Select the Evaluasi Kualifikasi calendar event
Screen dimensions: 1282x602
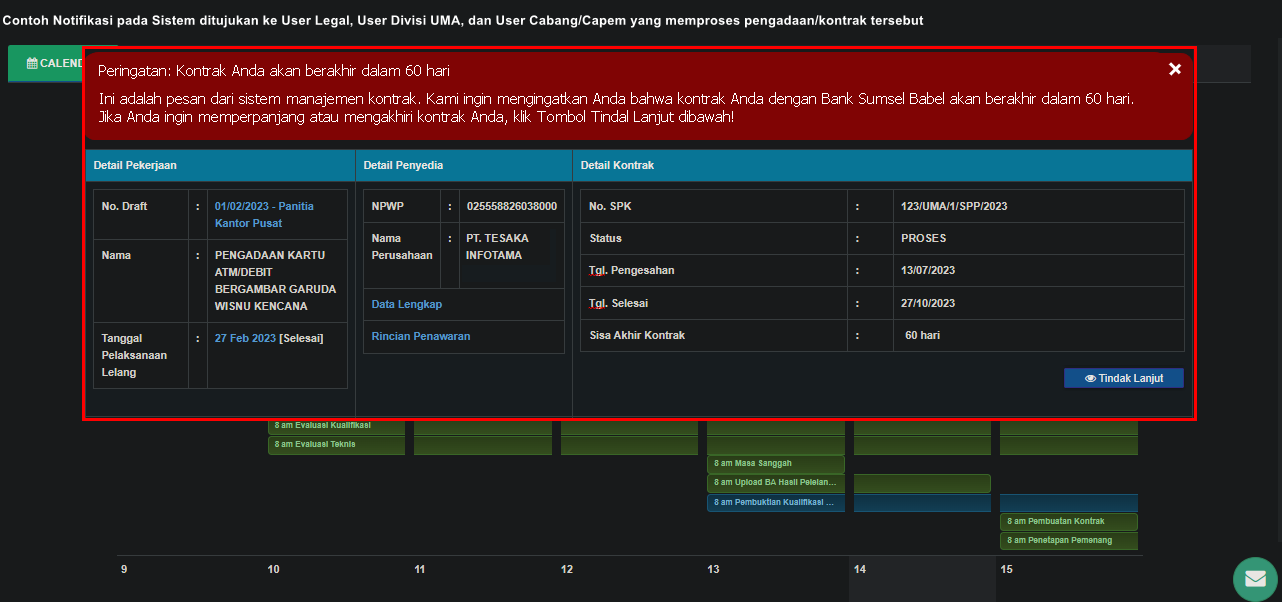[x=336, y=426]
